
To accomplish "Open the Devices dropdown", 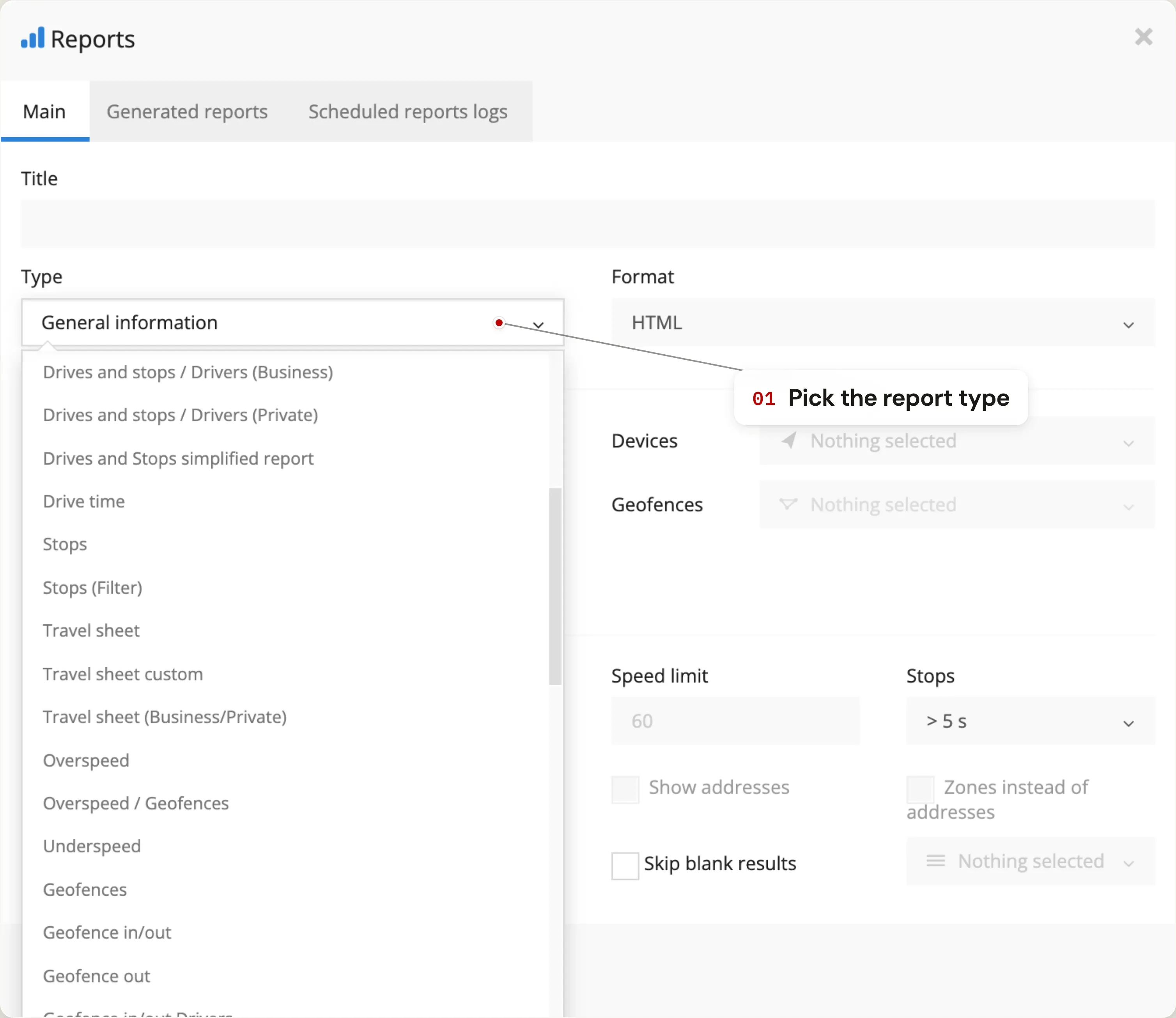I will [x=956, y=441].
